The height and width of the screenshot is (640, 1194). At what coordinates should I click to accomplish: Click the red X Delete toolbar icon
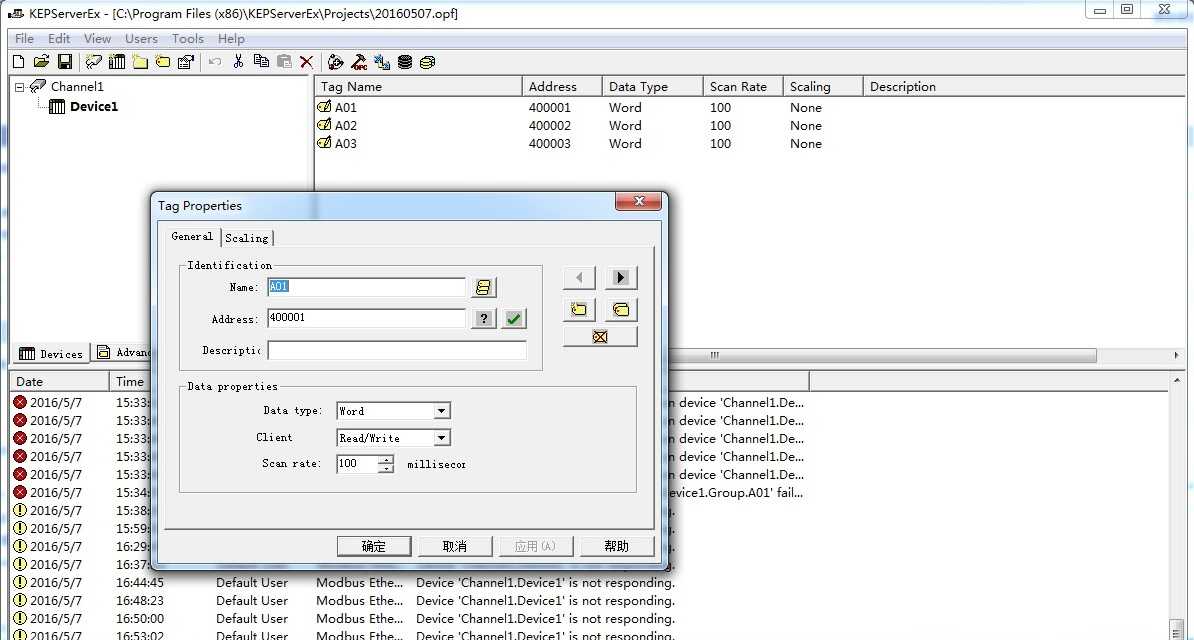point(307,62)
